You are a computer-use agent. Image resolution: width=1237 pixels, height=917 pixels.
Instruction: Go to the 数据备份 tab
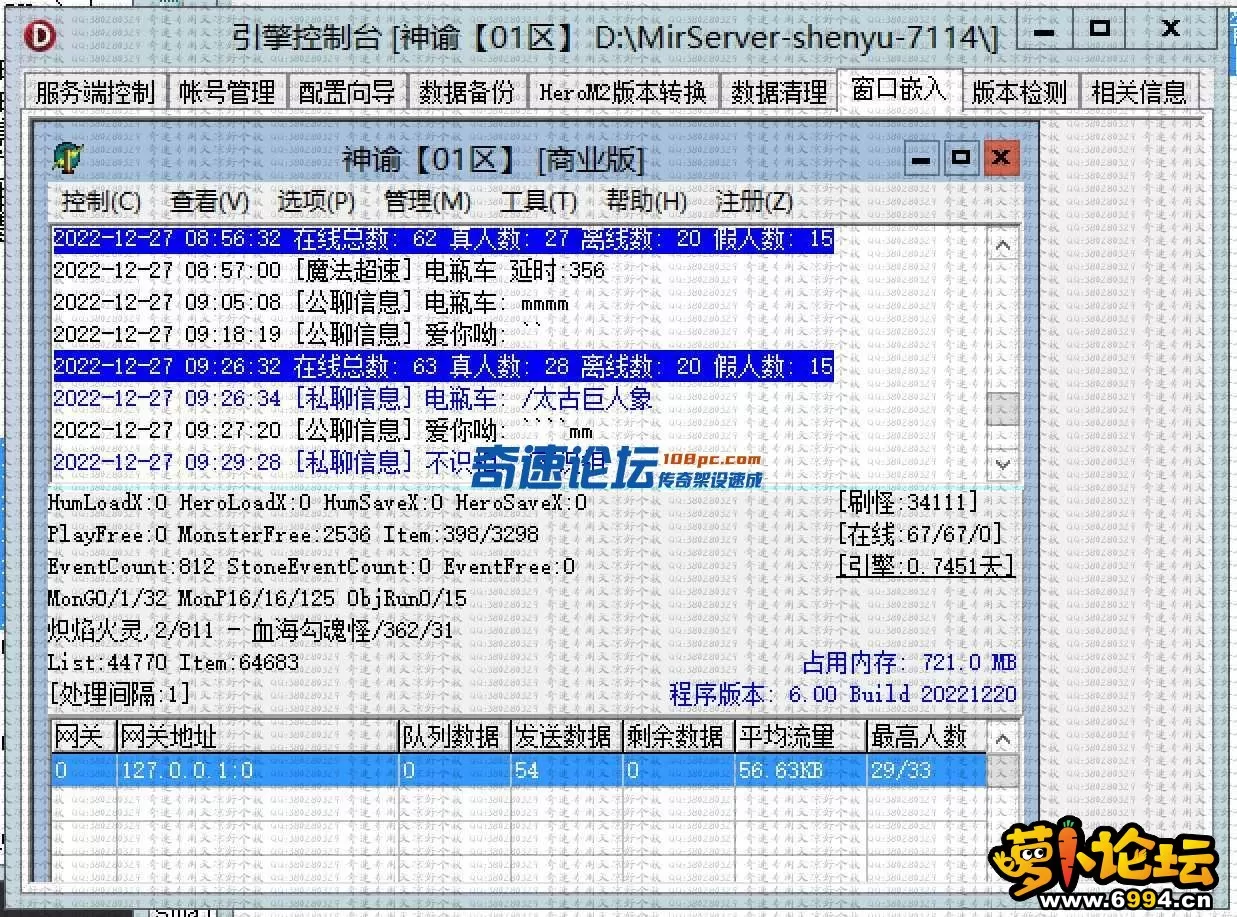click(x=467, y=93)
